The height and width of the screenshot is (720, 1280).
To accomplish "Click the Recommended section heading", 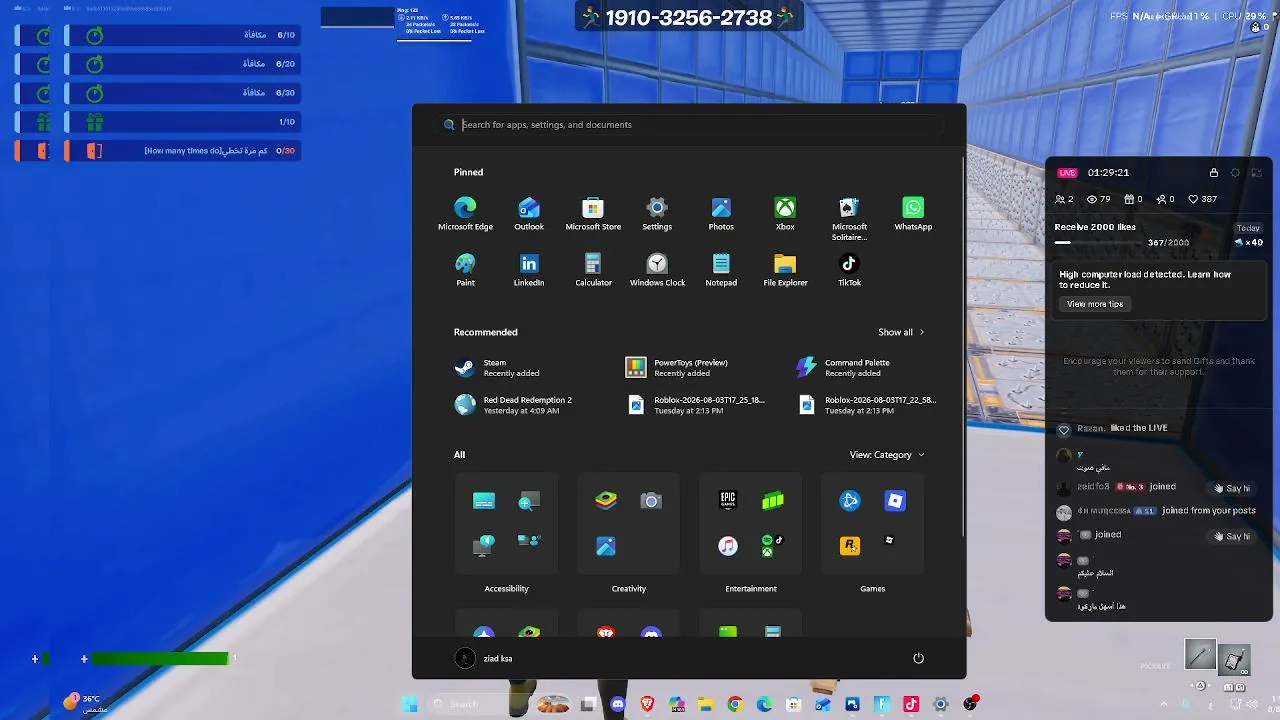I will (x=486, y=332).
